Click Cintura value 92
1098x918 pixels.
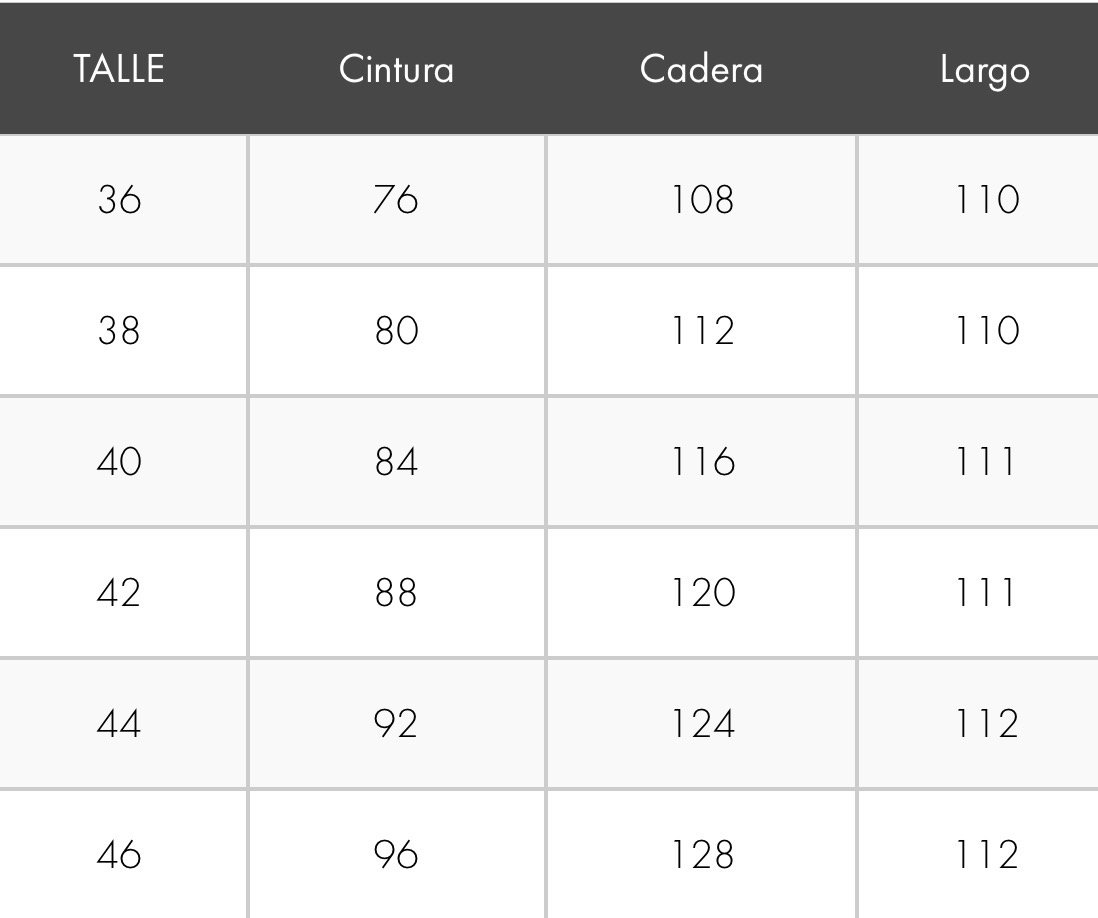(x=396, y=723)
